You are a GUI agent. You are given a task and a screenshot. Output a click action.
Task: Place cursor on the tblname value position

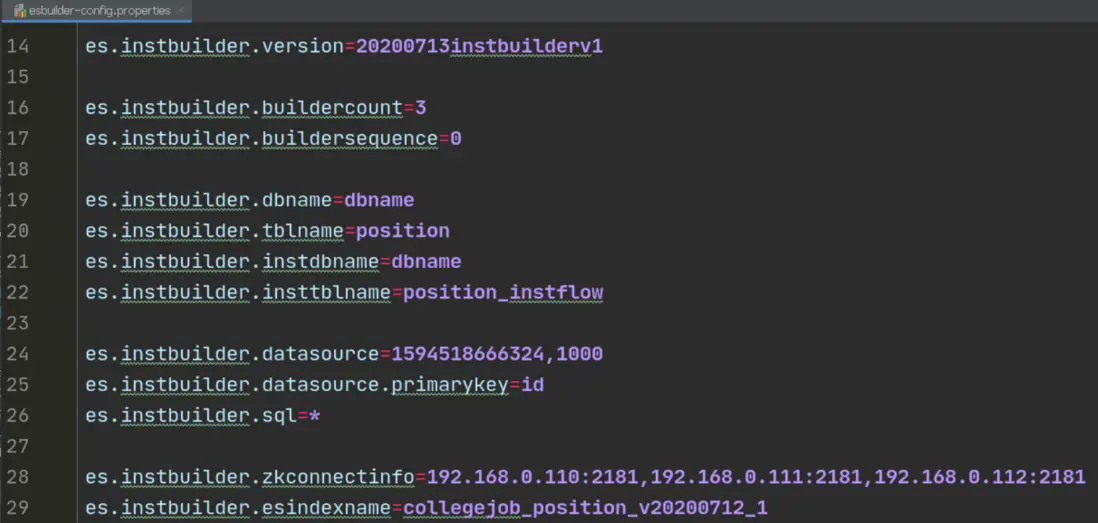(x=403, y=230)
